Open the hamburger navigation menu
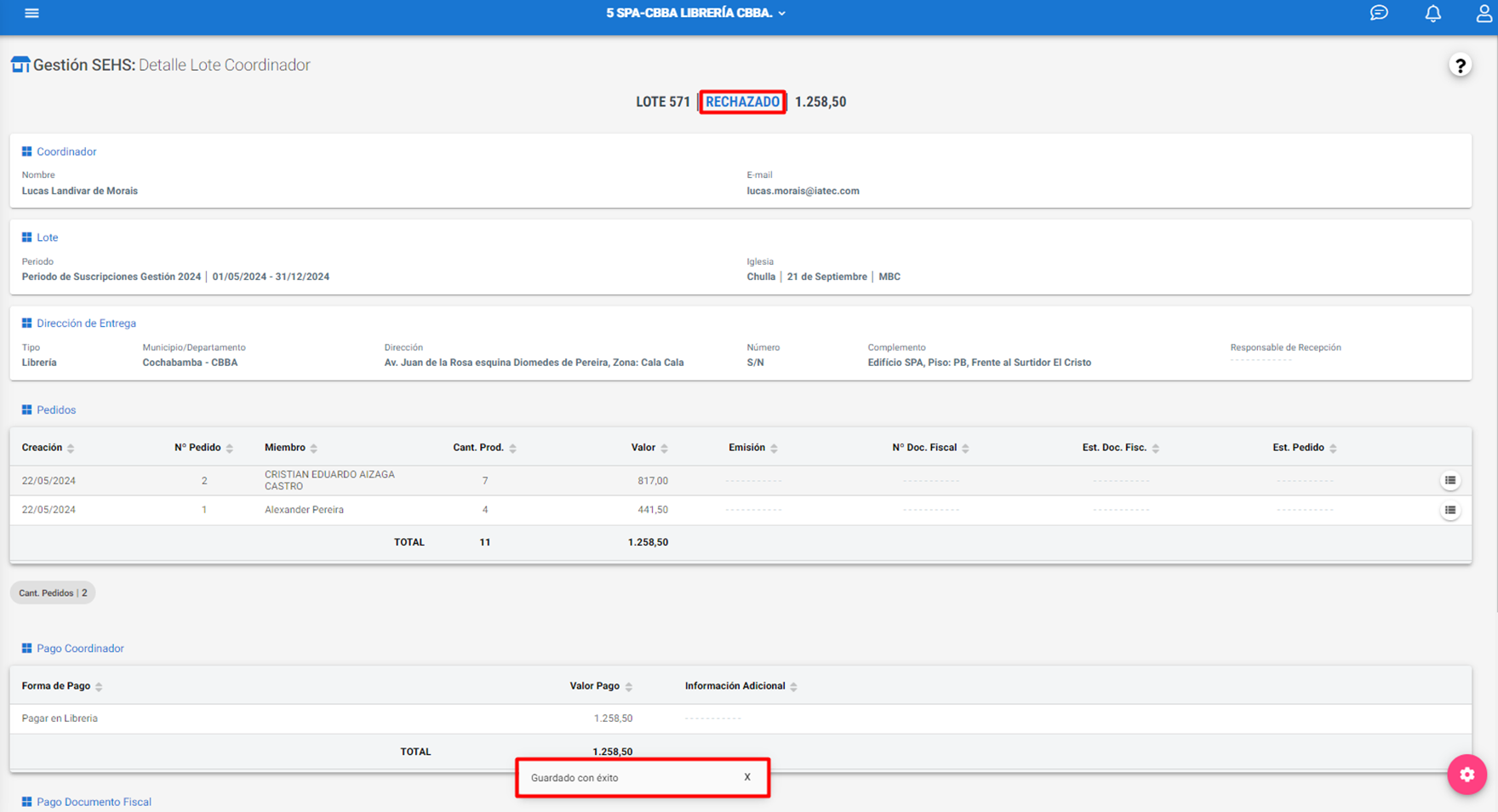The image size is (1498, 812). coord(31,13)
